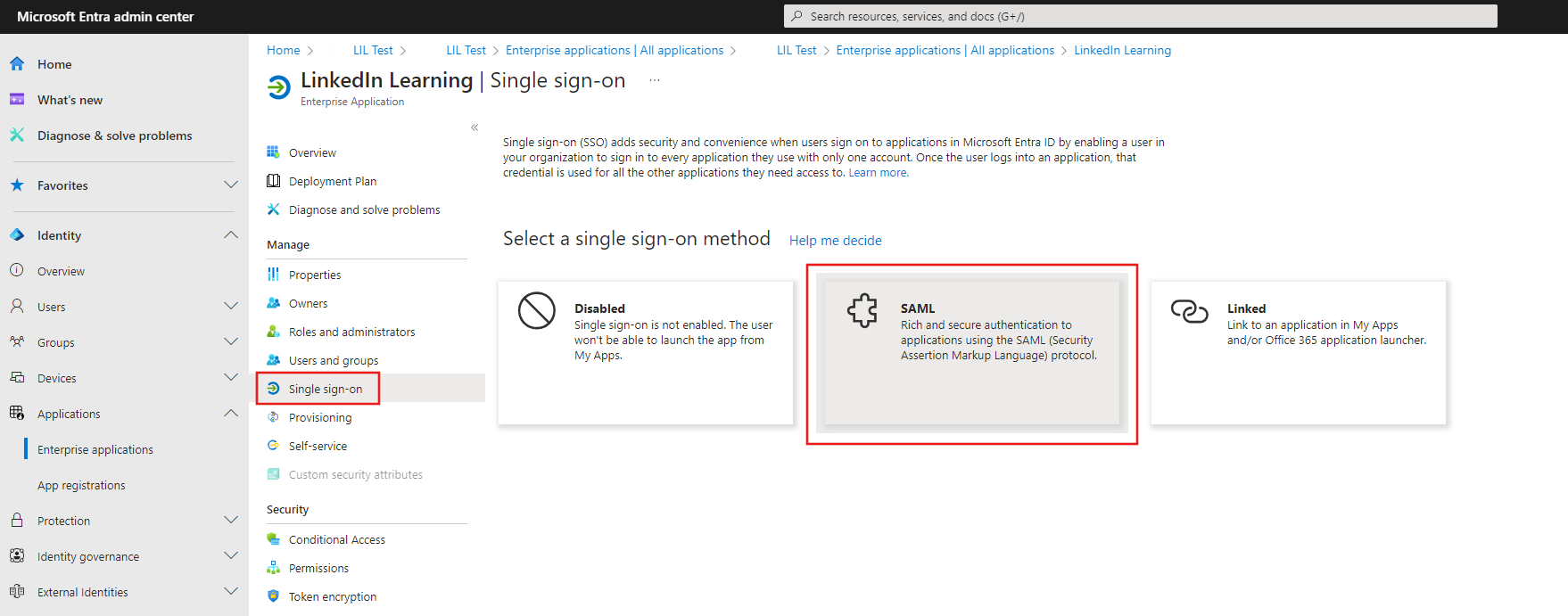
Task: Collapse the Applications menu chevron
Action: (x=231, y=413)
